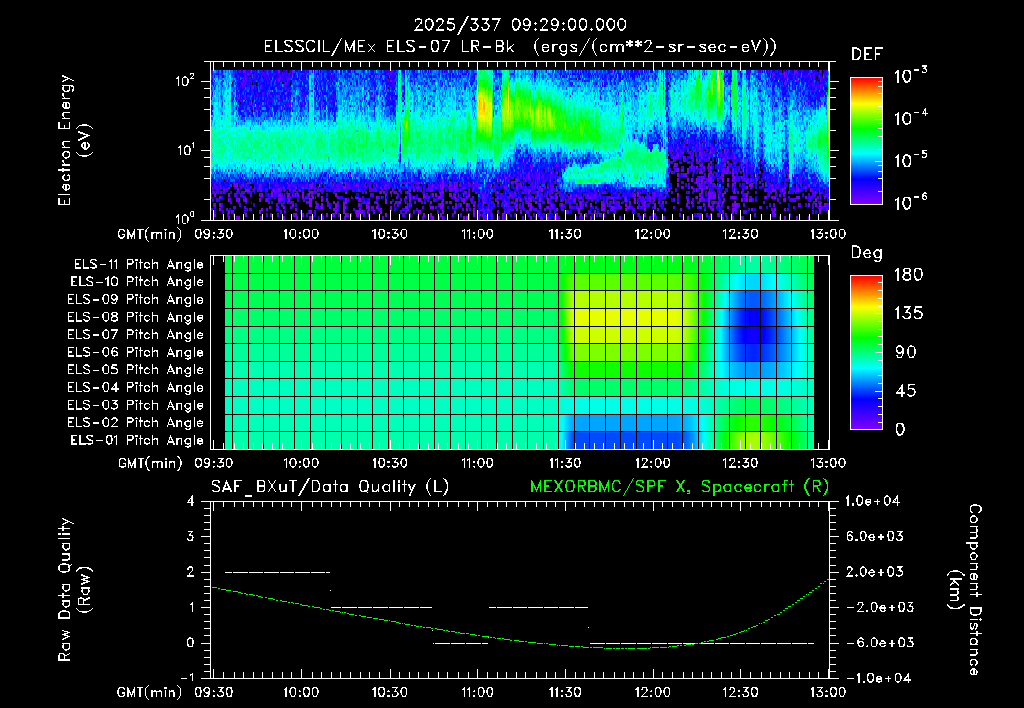This screenshot has height=708, width=1024.
Task: Click the 10:30 tick label under the bottom plot
Action: pos(390,692)
